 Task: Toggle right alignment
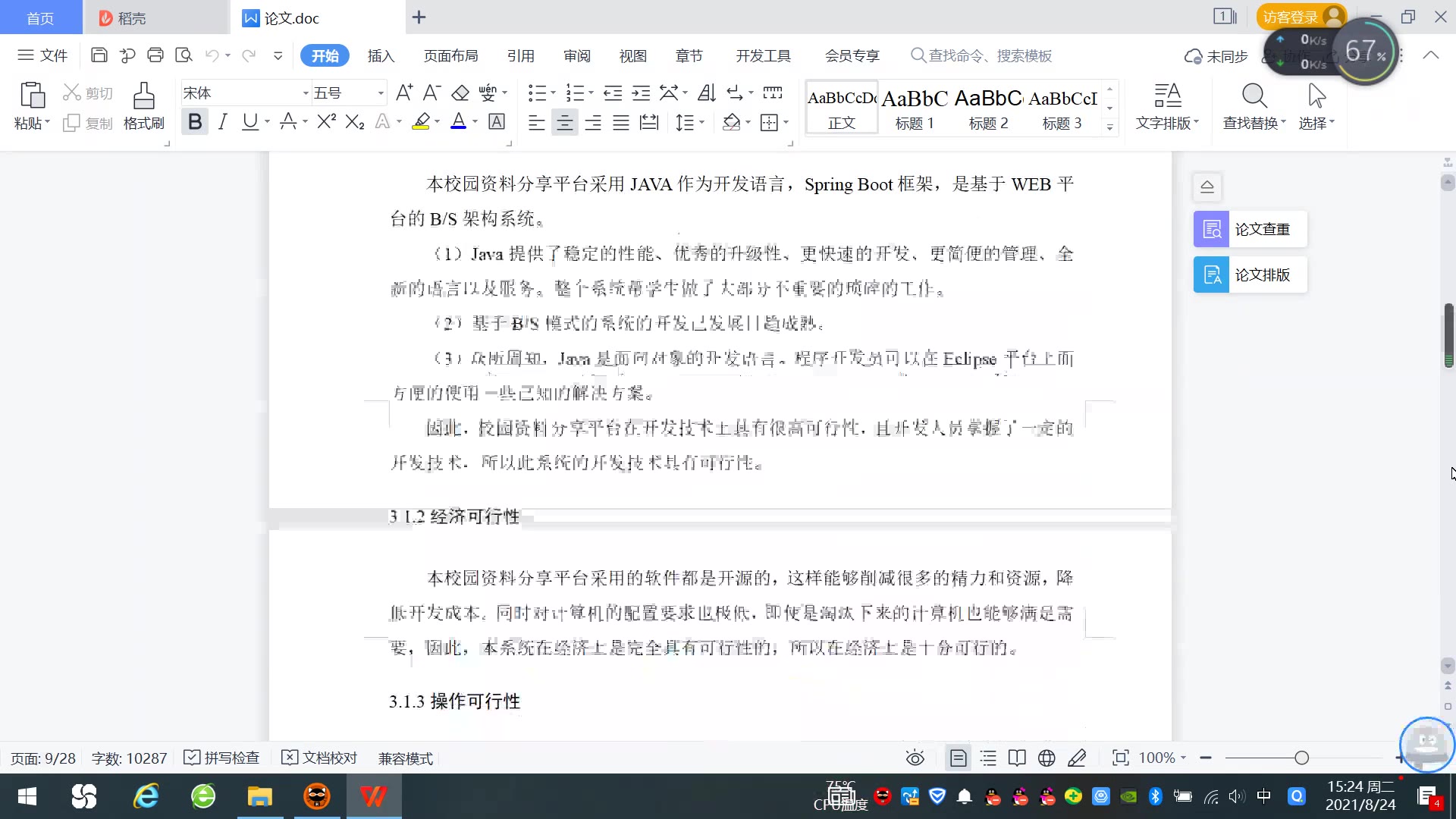[592, 122]
